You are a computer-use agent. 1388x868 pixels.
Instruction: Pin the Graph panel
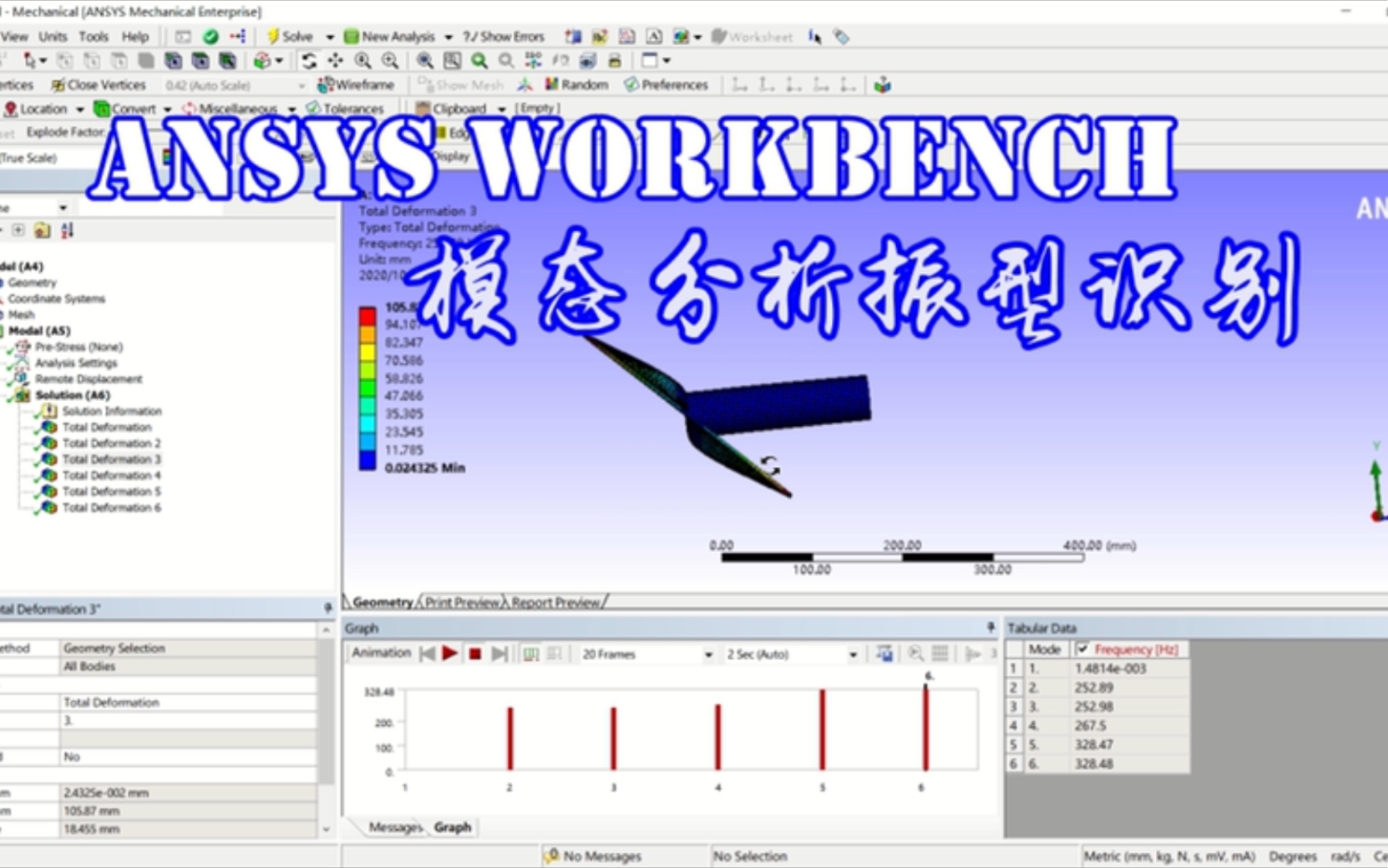pyautogui.click(x=990, y=628)
